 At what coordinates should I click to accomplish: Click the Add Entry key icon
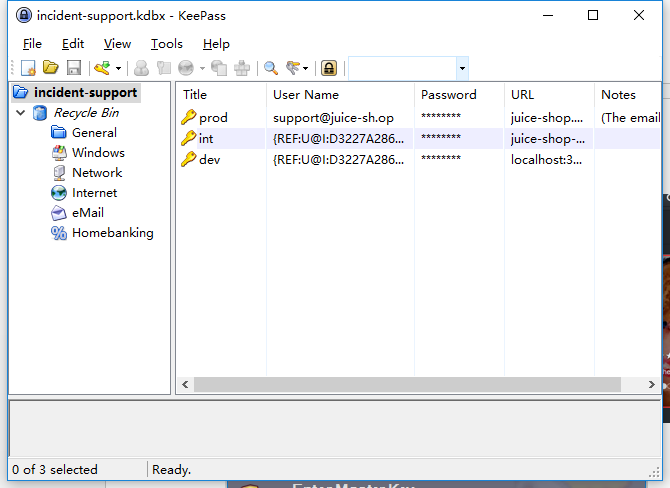pyautogui.click(x=103, y=68)
